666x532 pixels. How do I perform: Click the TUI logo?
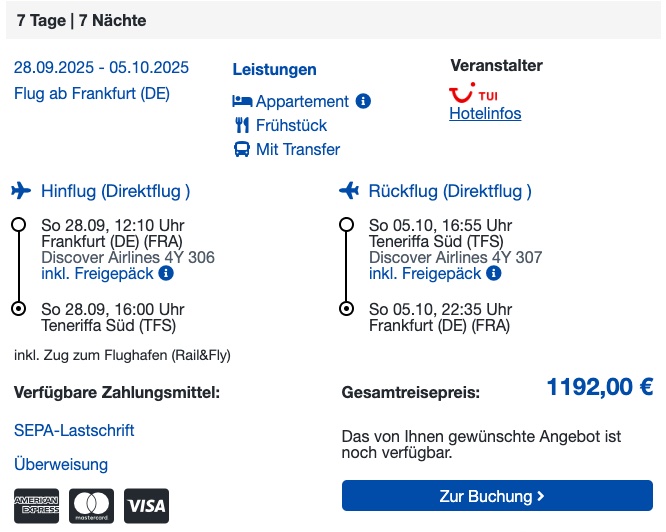(473, 93)
